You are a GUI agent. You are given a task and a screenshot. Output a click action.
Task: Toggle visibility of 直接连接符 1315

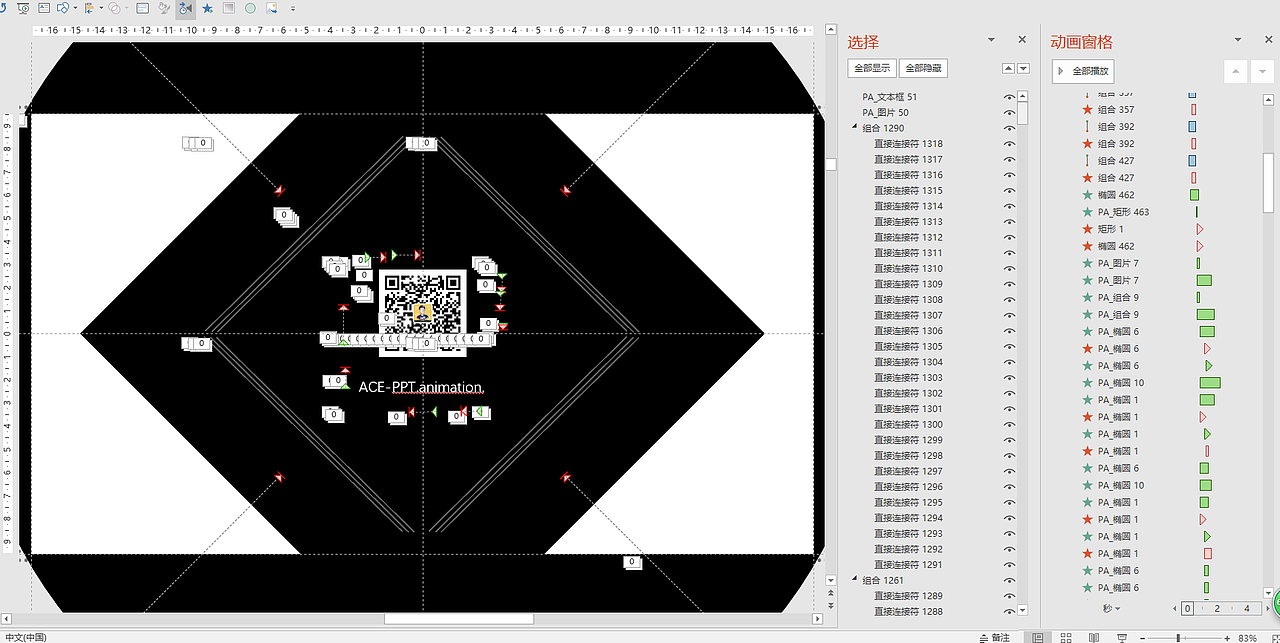(x=1010, y=191)
